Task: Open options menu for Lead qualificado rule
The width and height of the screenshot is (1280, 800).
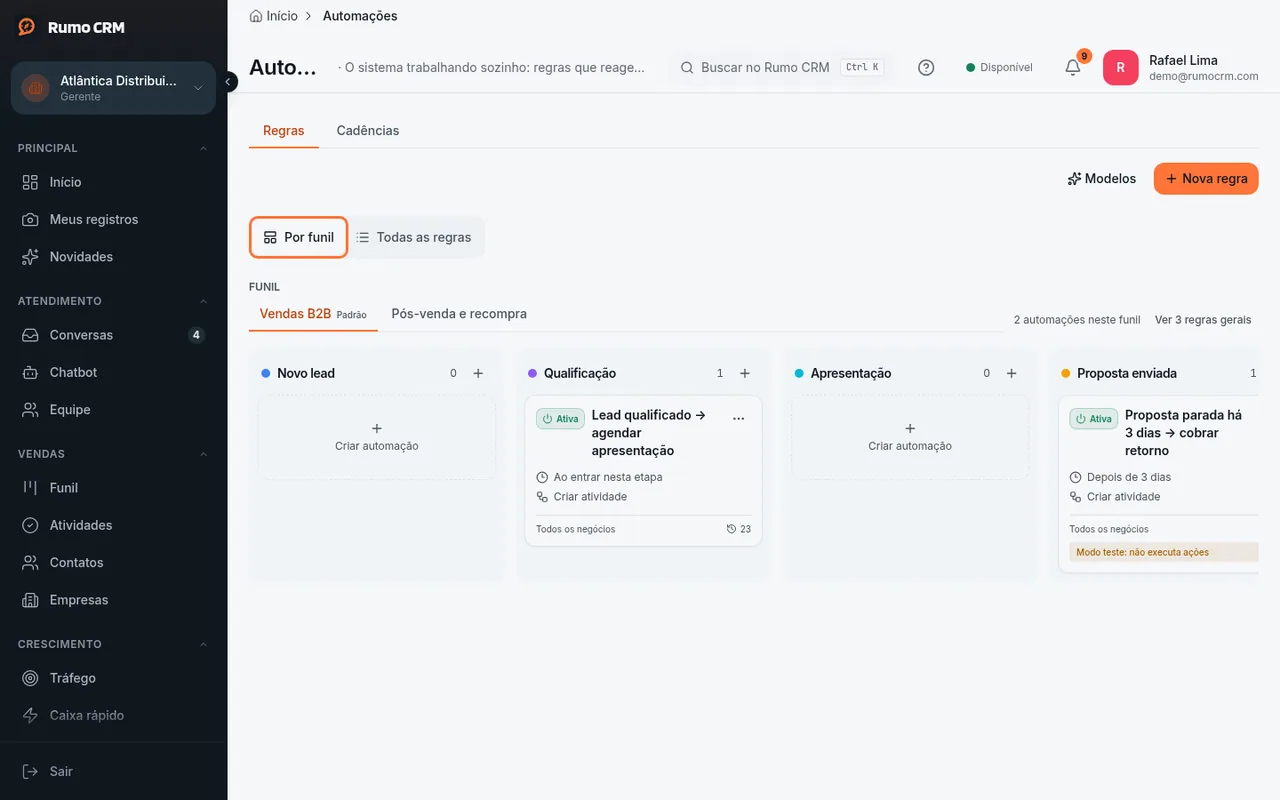Action: tap(739, 419)
